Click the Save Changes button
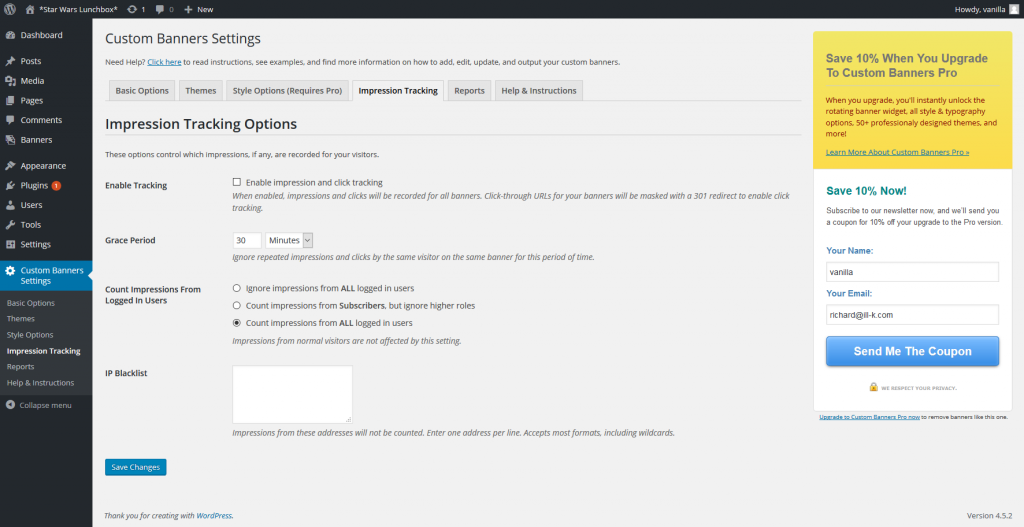This screenshot has height=527, width=1024. pos(135,467)
